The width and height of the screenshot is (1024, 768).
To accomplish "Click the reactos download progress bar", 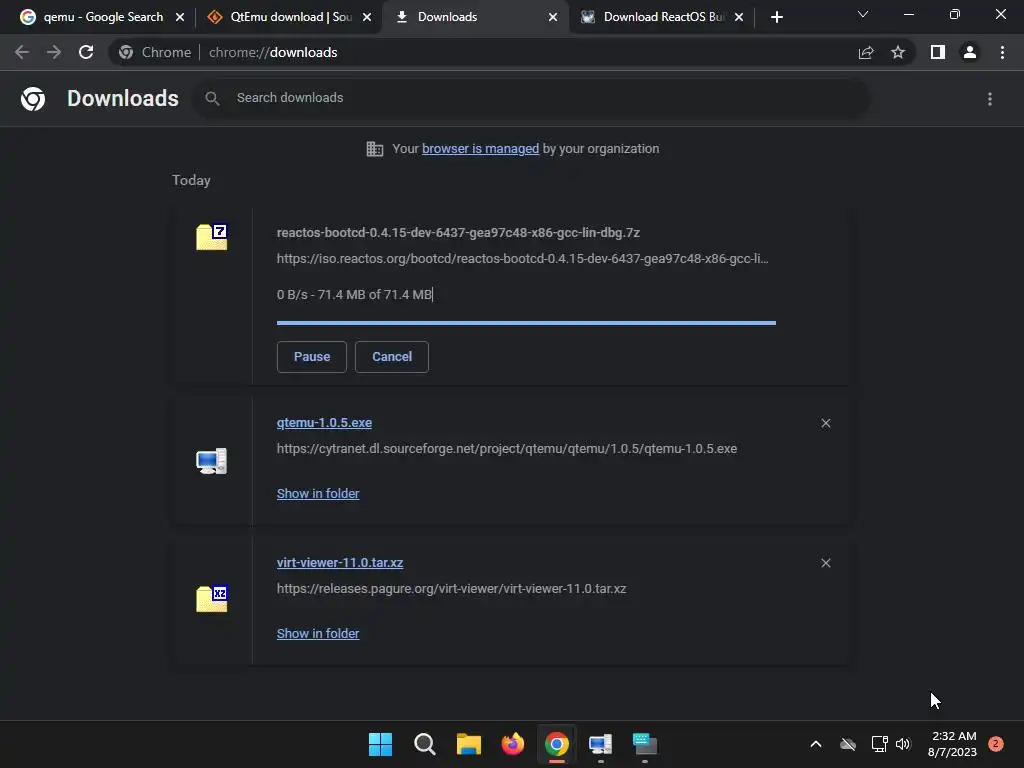I will (526, 323).
